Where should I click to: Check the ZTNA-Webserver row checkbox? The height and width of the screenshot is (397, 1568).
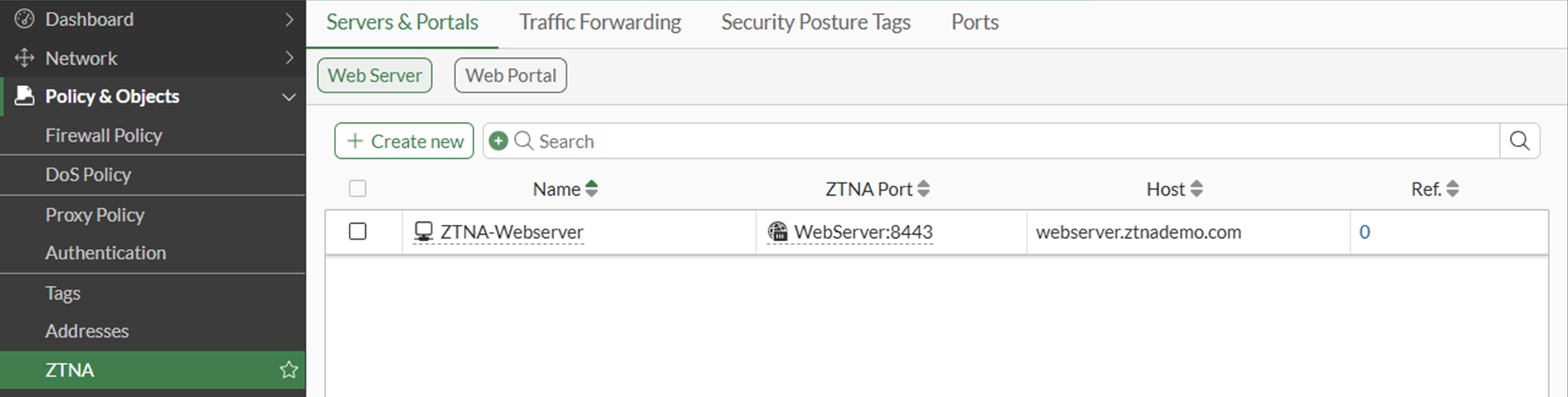(x=357, y=232)
